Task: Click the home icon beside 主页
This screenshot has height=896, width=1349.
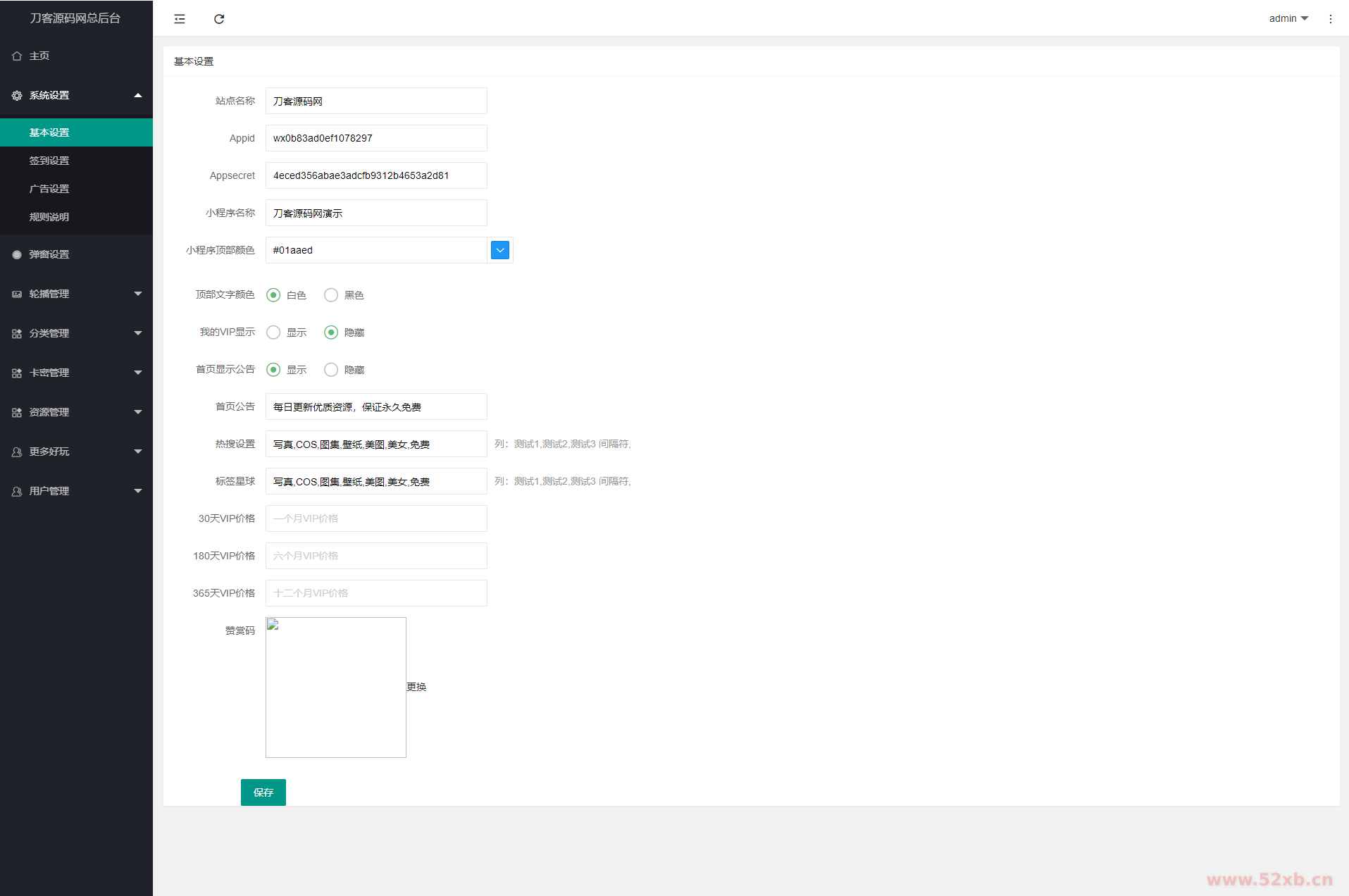Action: click(x=17, y=56)
